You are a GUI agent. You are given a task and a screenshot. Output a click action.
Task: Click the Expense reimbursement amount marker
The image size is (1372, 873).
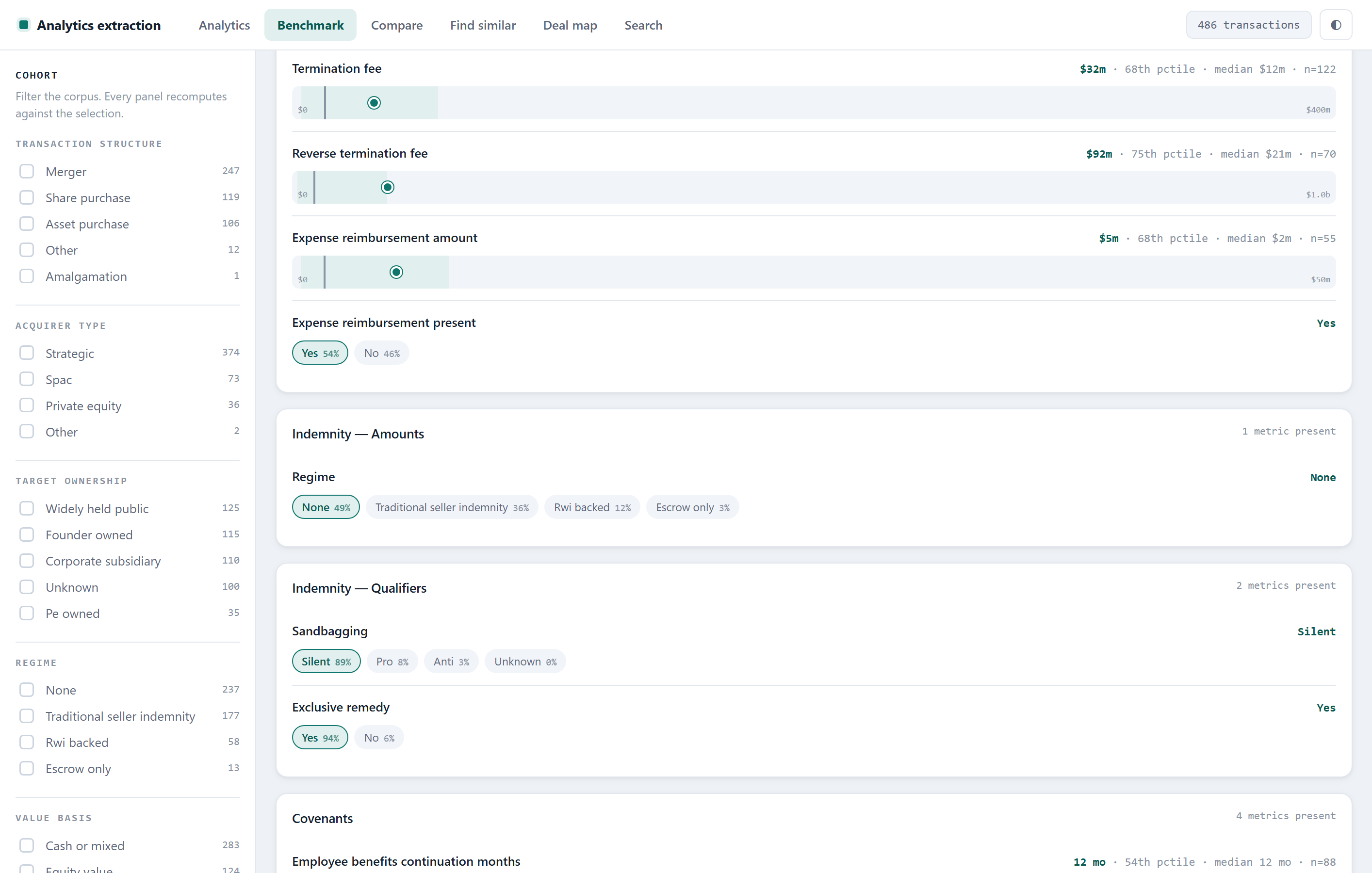(396, 272)
